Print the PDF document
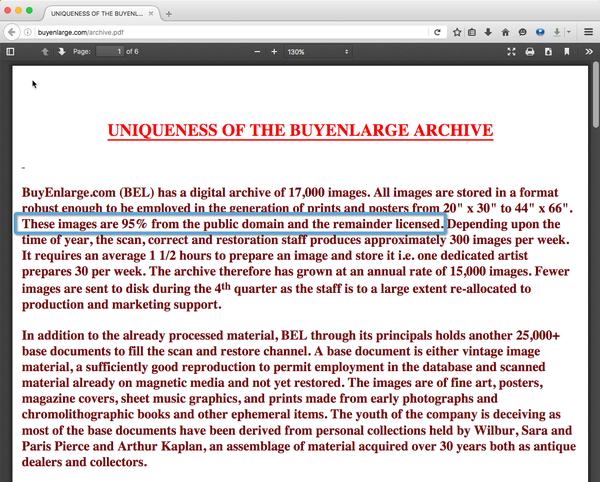Viewport: 600px width, 482px height. point(530,52)
